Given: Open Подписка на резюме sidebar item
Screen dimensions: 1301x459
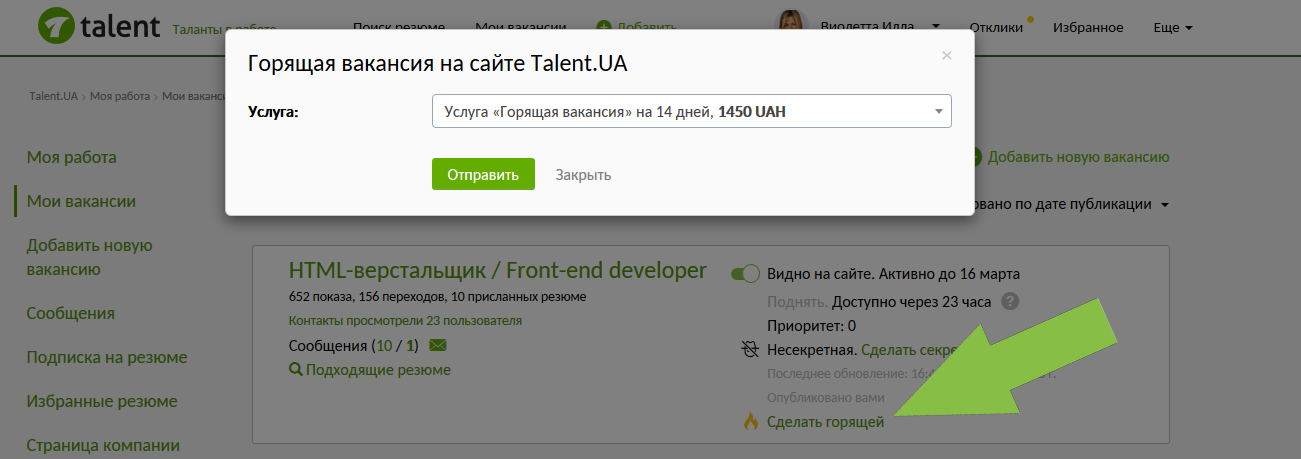Looking at the screenshot, I should tap(107, 357).
